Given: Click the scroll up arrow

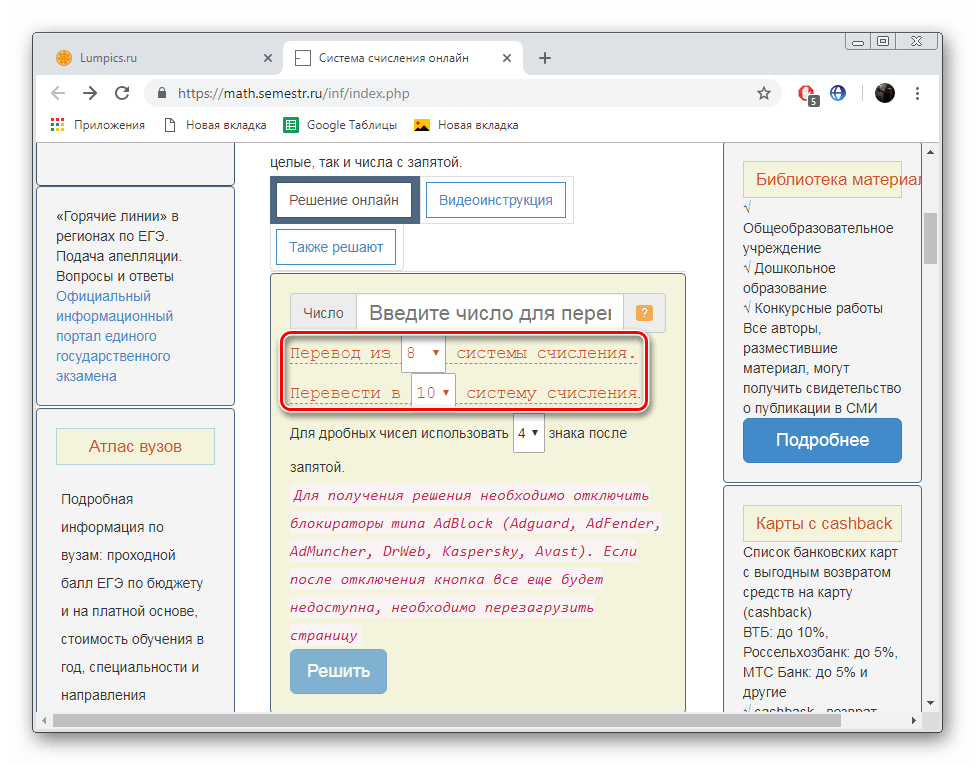Looking at the screenshot, I should coord(930,152).
